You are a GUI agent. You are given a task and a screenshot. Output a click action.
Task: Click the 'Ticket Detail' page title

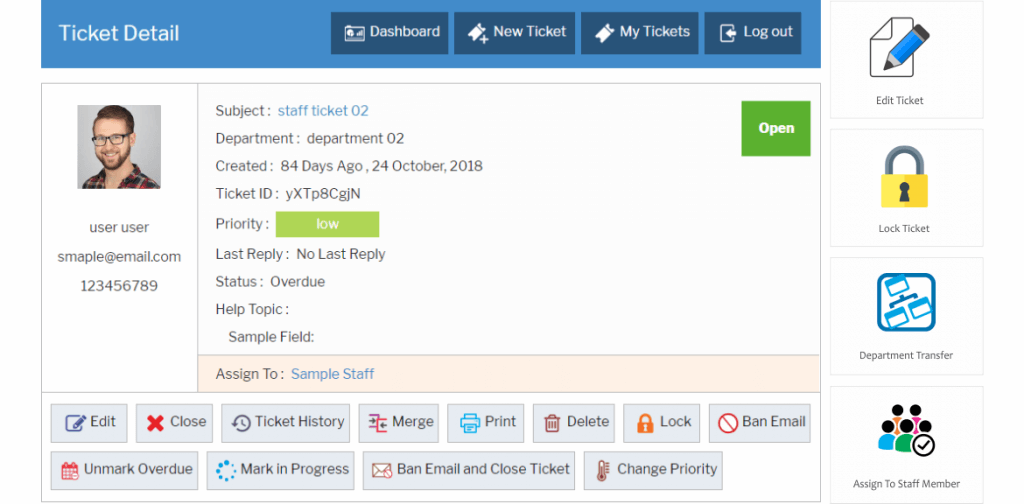119,34
